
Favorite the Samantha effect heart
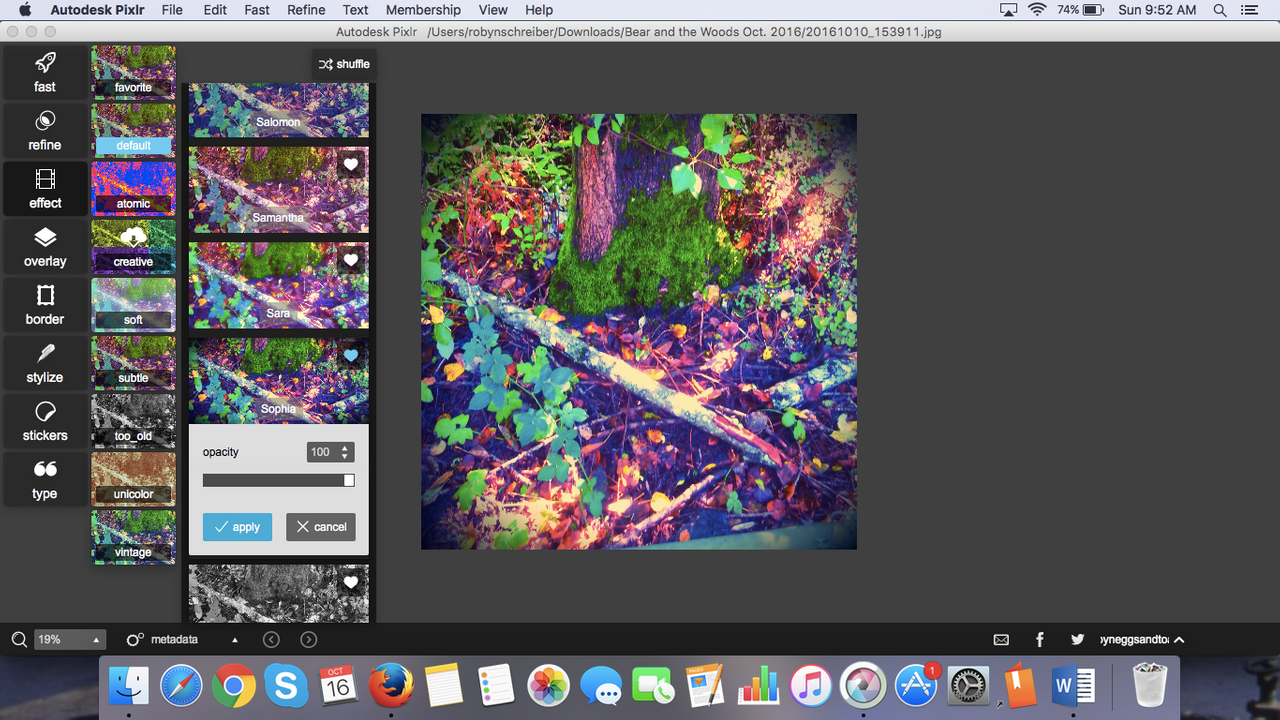coord(351,165)
